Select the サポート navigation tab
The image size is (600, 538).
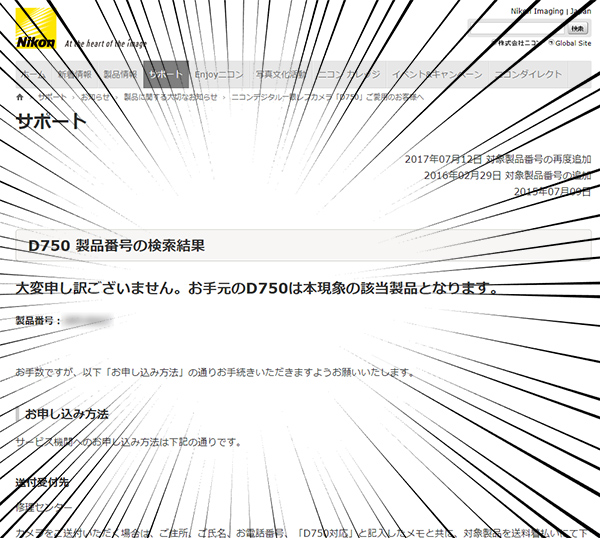pos(166,74)
